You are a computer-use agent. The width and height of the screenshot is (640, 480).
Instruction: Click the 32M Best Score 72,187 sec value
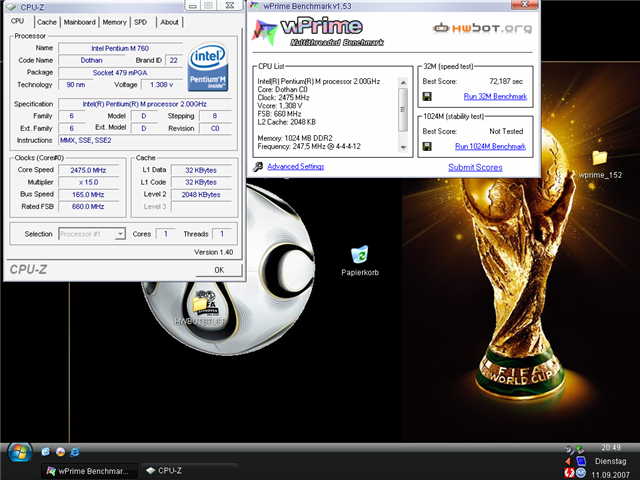[506, 81]
